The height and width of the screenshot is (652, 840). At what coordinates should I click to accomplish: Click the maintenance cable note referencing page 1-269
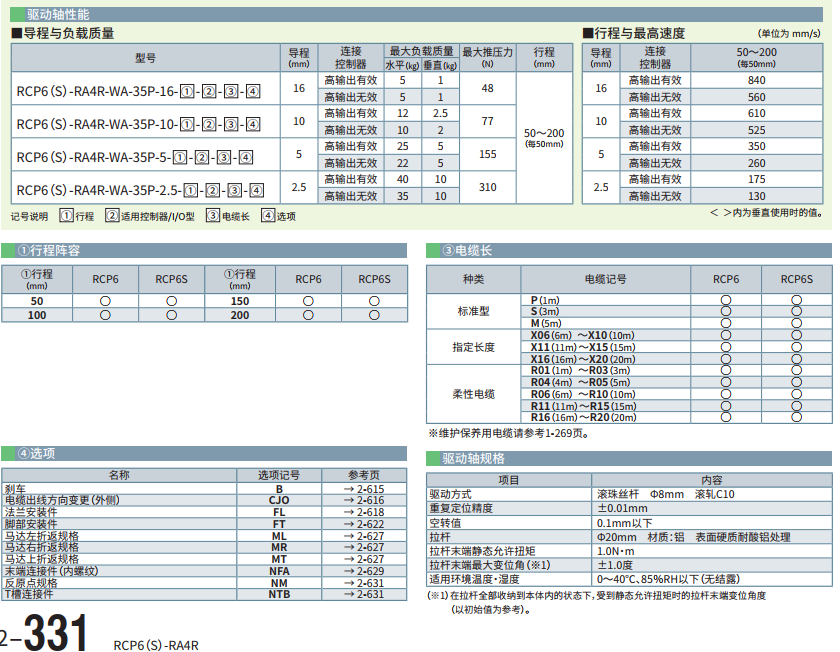click(509, 433)
